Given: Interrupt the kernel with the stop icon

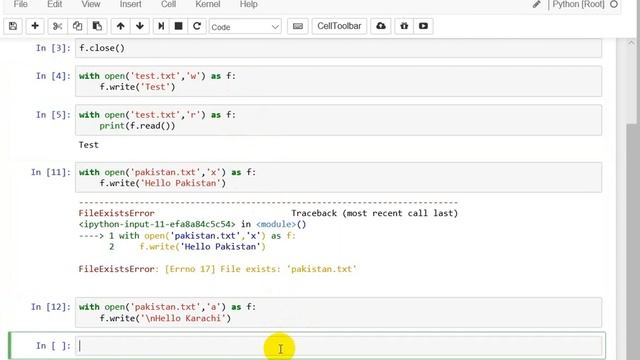Looking at the screenshot, I should [178, 26].
